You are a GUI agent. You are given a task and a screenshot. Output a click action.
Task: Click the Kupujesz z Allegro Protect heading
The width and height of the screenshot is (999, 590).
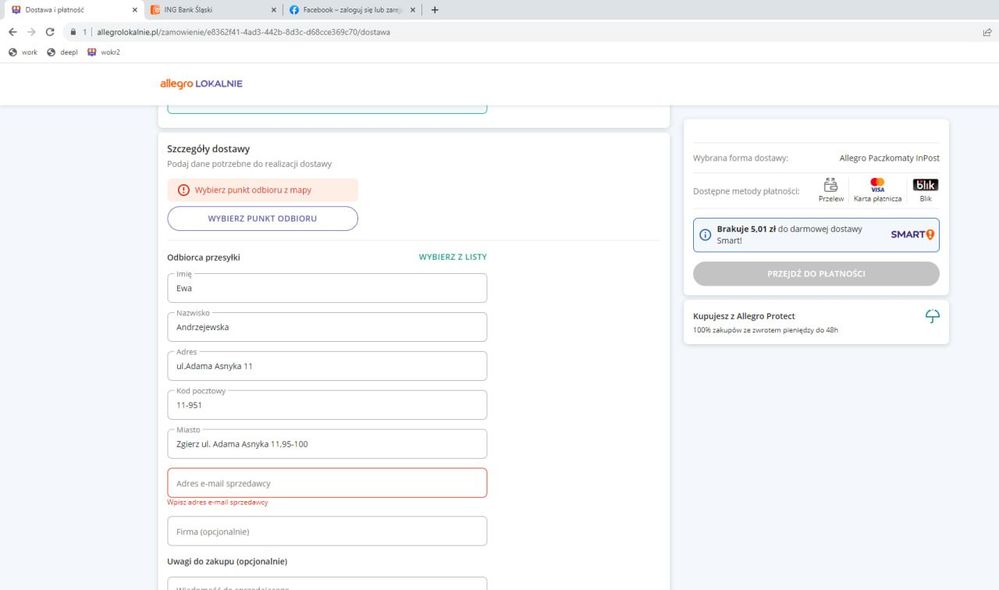tap(744, 316)
